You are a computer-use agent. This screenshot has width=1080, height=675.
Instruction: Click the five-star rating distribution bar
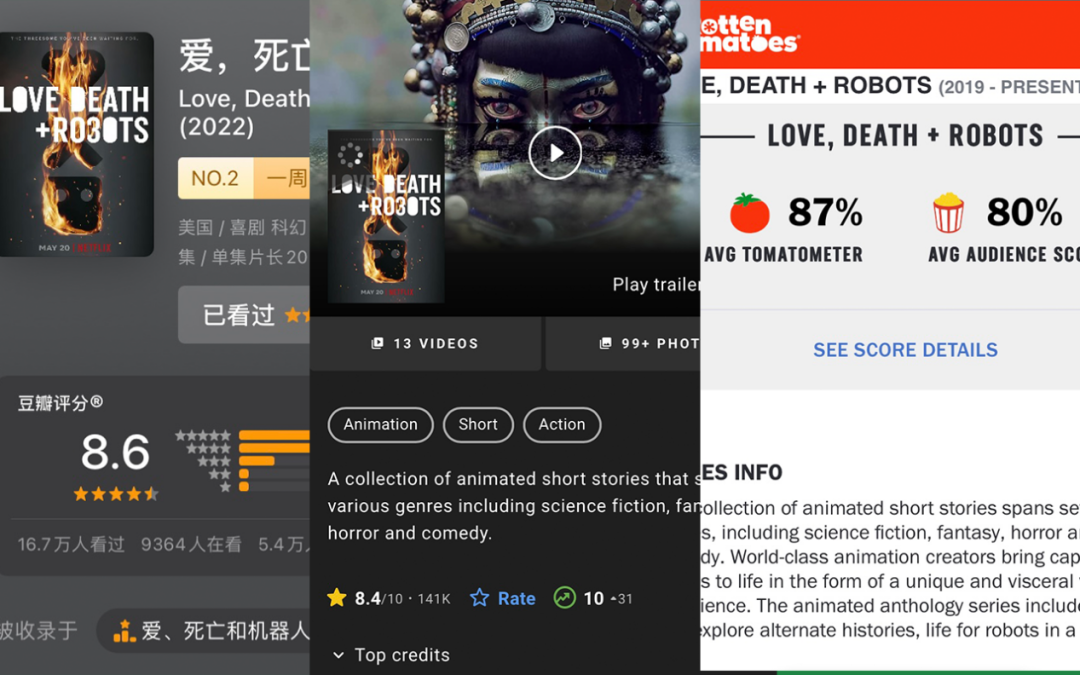pos(274,435)
